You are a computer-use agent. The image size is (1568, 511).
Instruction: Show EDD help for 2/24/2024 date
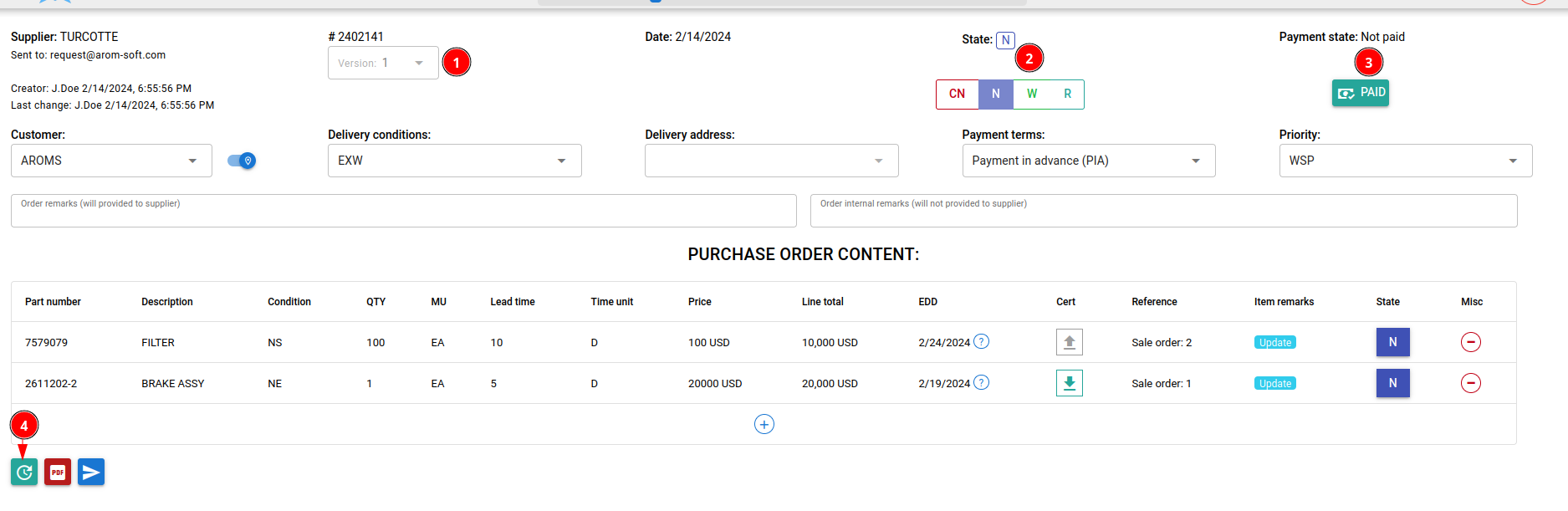982,341
